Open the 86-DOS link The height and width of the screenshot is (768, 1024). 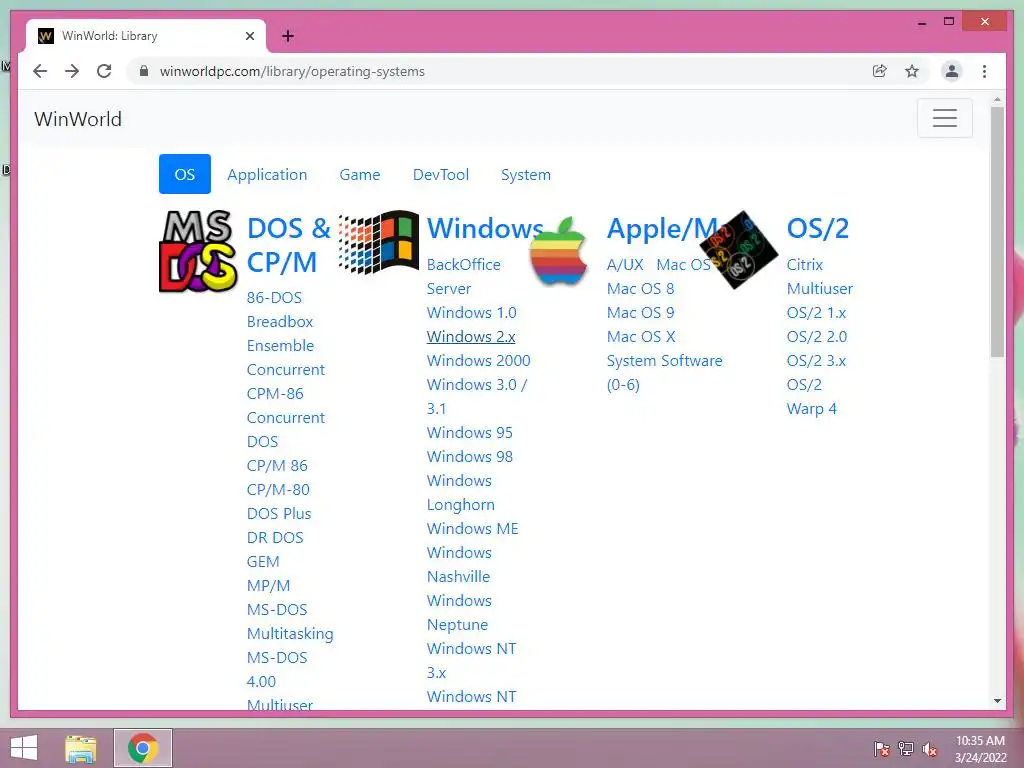[274, 298]
